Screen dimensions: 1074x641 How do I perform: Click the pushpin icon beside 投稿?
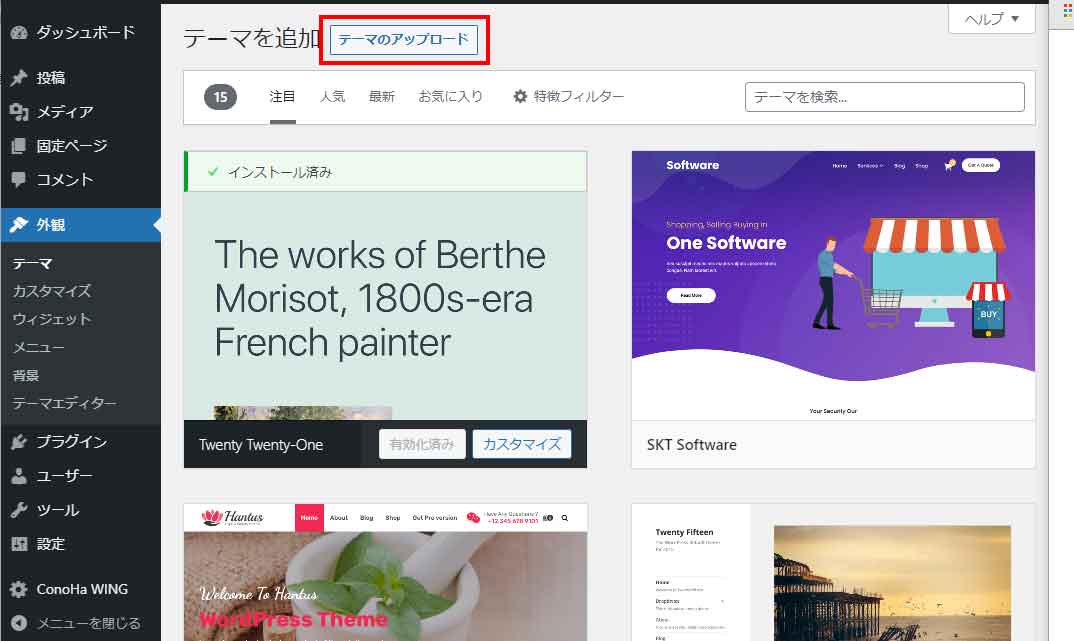point(19,77)
